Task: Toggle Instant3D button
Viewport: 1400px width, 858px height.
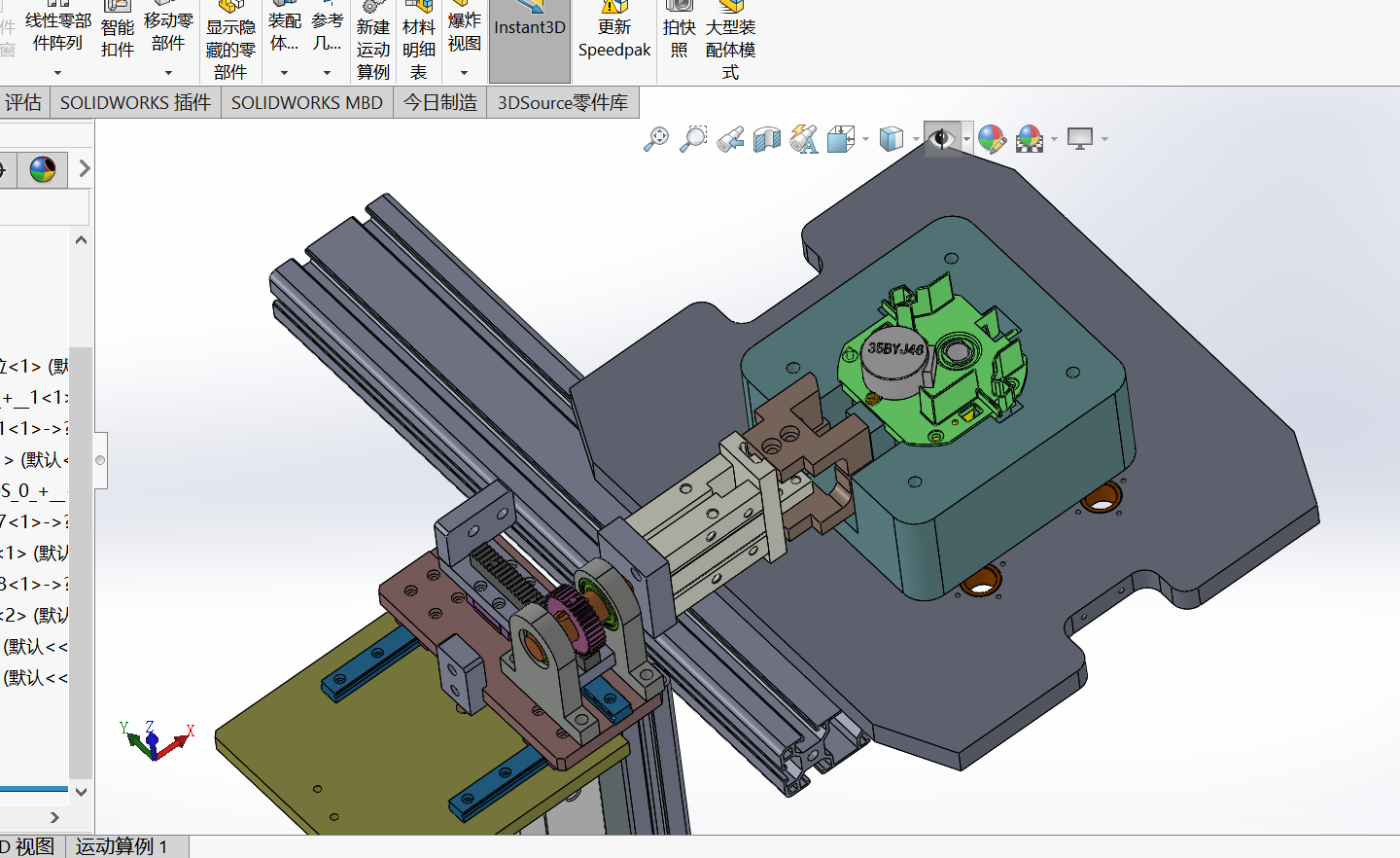Action: coord(530,39)
